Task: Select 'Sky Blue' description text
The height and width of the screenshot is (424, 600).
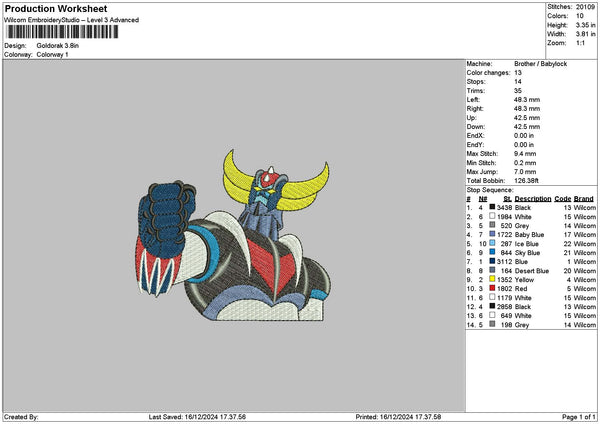Action: pyautogui.click(x=527, y=253)
